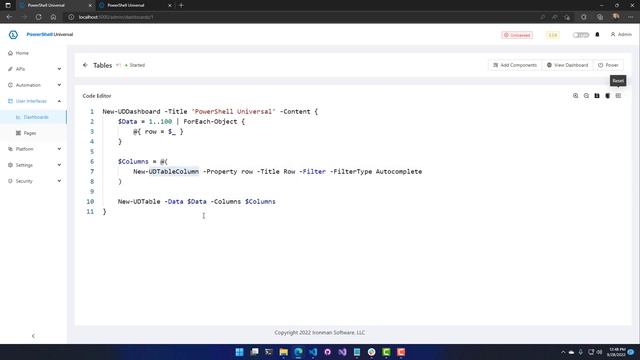Go back using the Tables back arrow

(x=85, y=65)
